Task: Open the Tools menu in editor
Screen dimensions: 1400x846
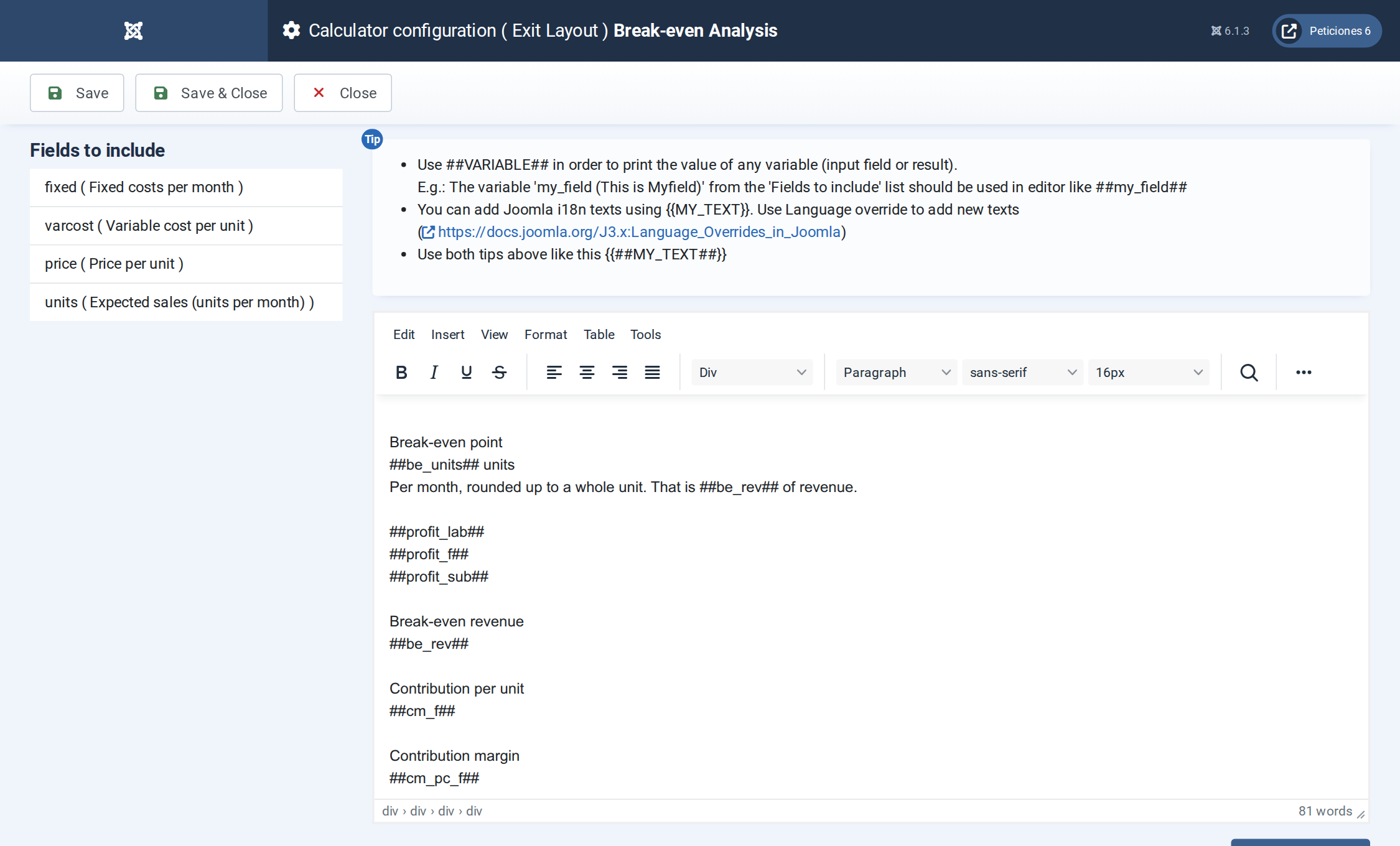Action: tap(645, 335)
